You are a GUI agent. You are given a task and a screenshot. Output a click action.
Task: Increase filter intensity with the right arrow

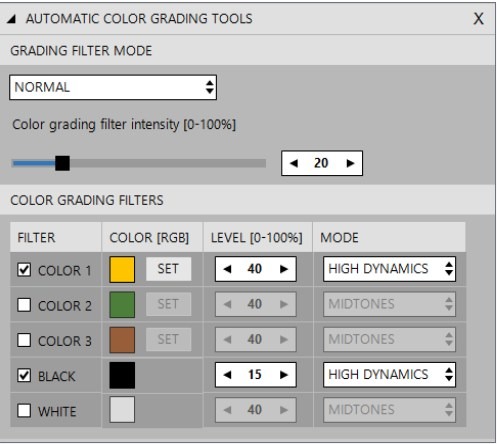coord(350,163)
